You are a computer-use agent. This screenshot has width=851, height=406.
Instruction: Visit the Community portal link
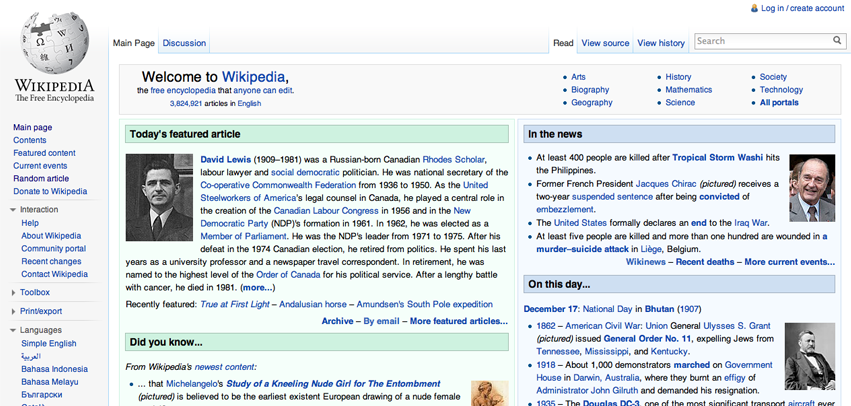click(54, 249)
